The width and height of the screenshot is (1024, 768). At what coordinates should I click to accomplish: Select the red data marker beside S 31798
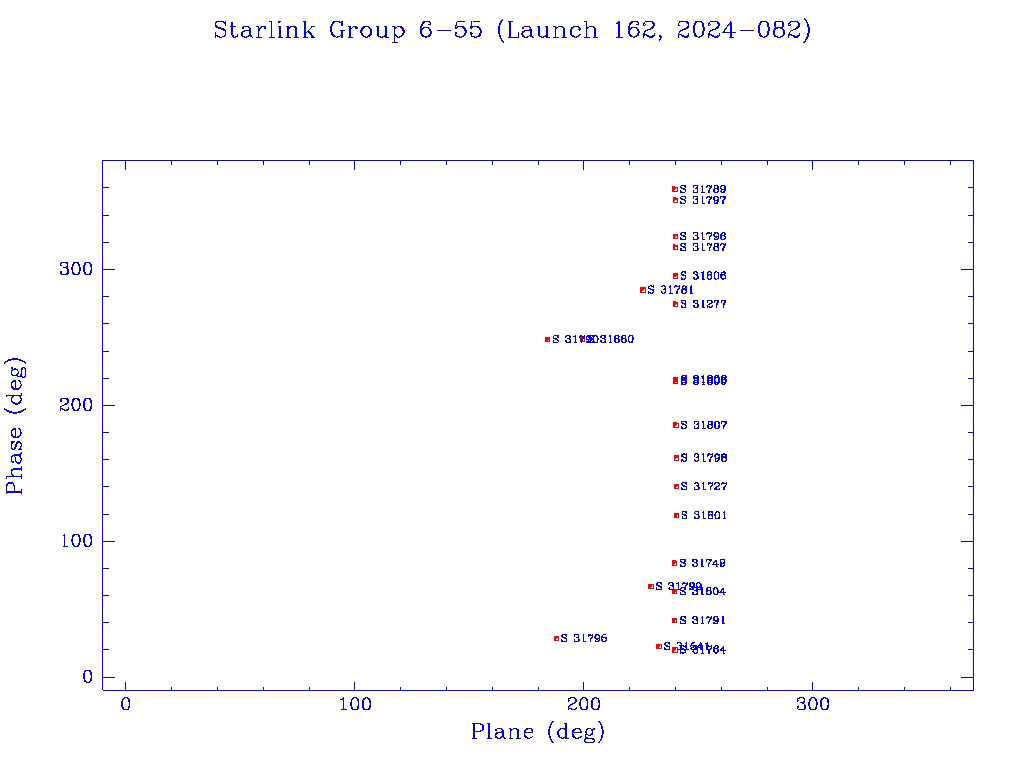677,458
